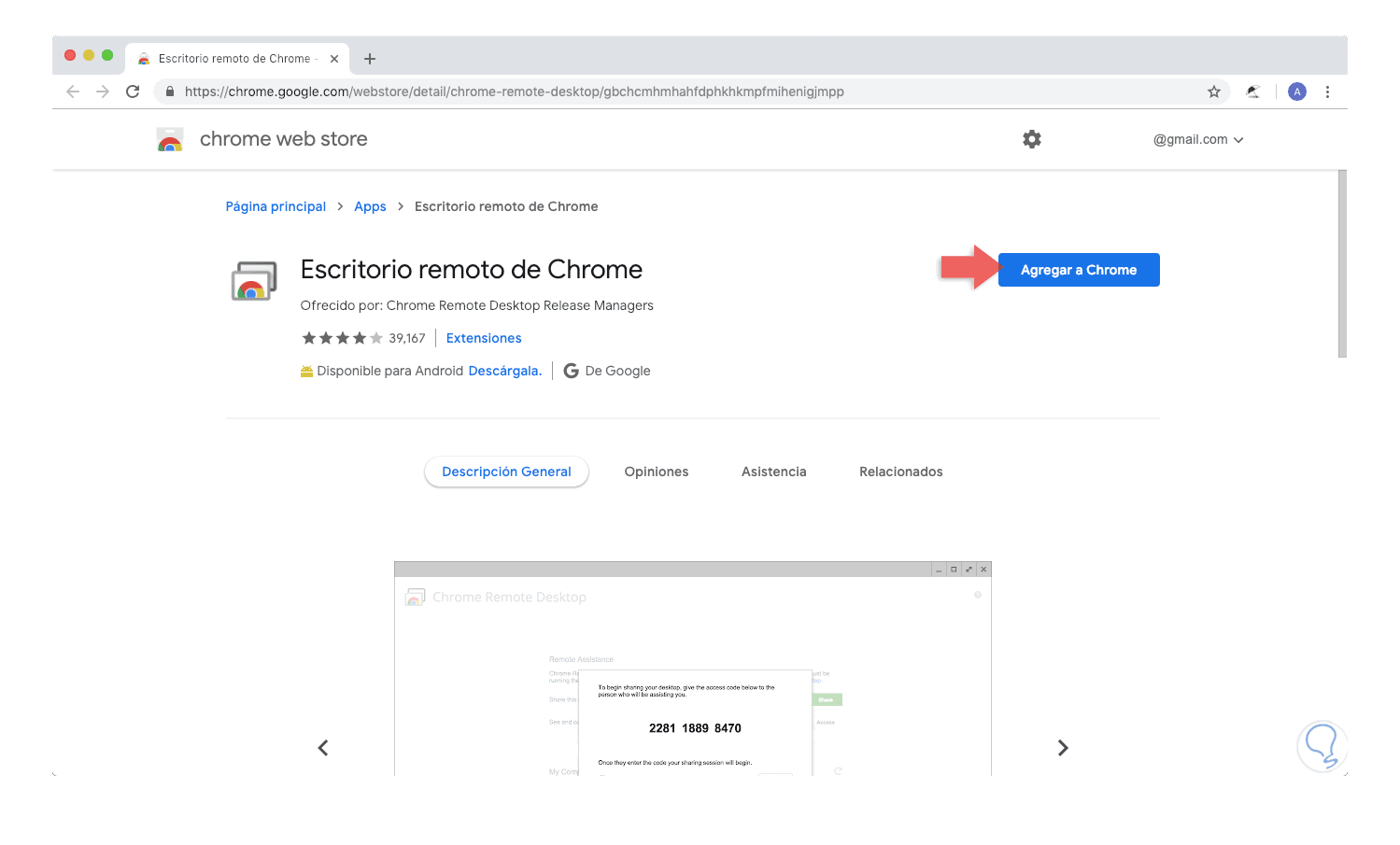This screenshot has height=845, width=1400.
Task: Click the page vertical scrollbar
Action: 1342,263
